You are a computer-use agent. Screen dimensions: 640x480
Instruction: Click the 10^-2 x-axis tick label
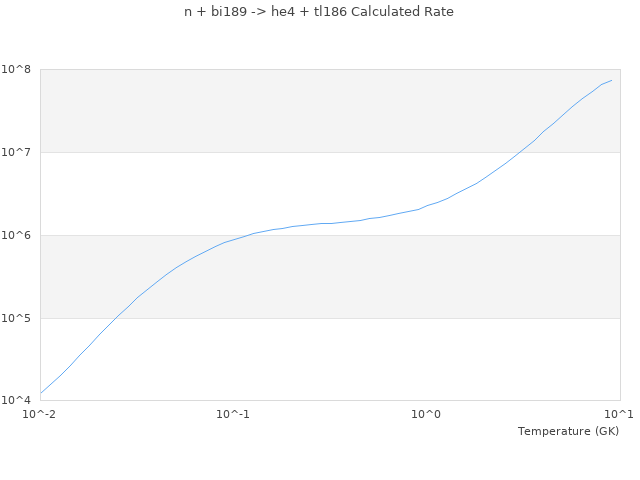40,414
